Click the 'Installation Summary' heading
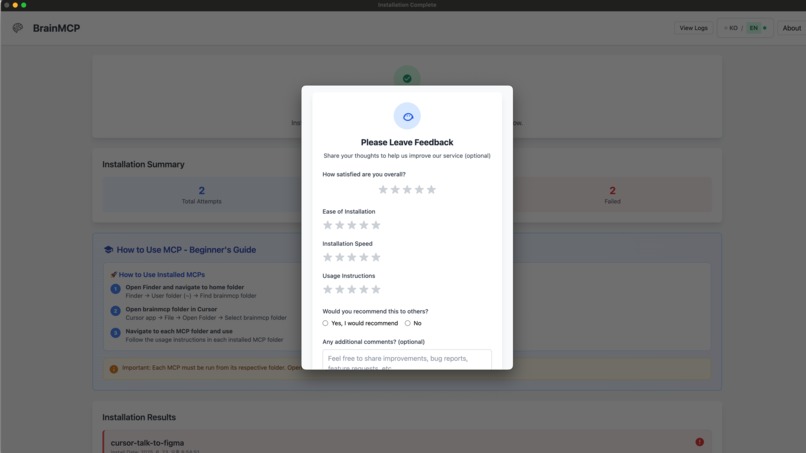Screen dimensions: 806x453 tap(143, 165)
